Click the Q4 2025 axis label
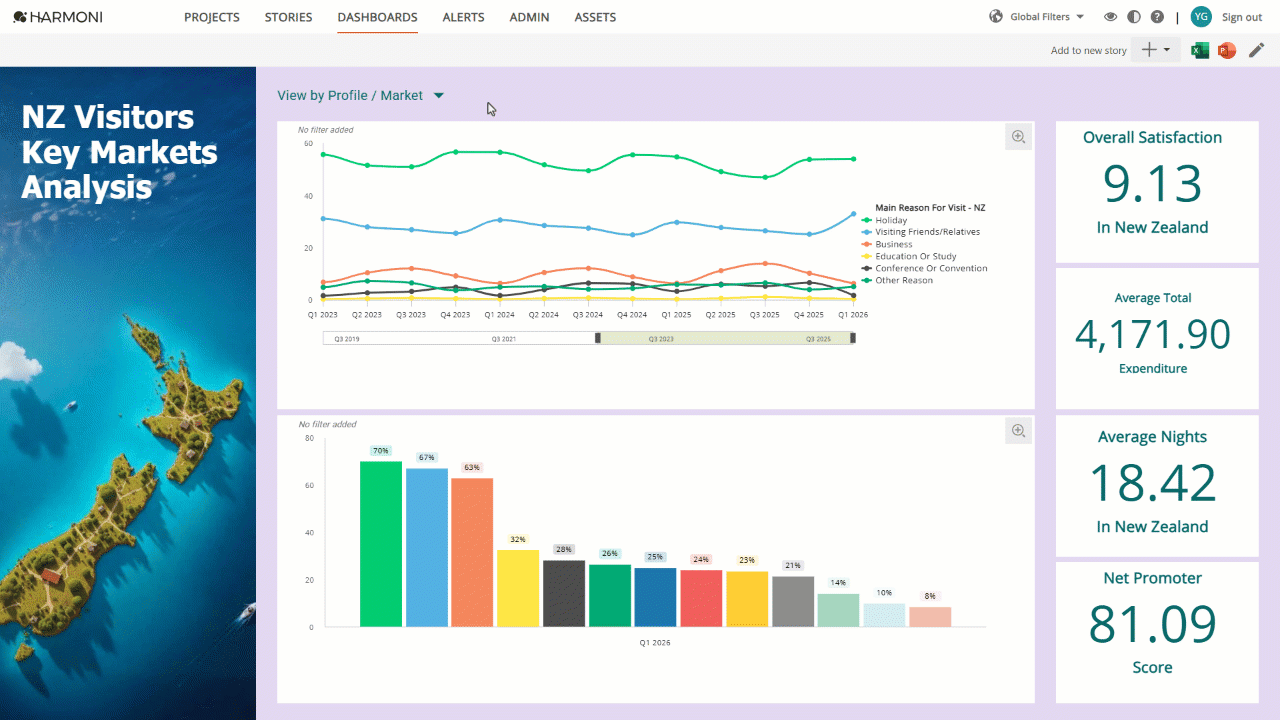The height and width of the screenshot is (720, 1280). pos(809,314)
